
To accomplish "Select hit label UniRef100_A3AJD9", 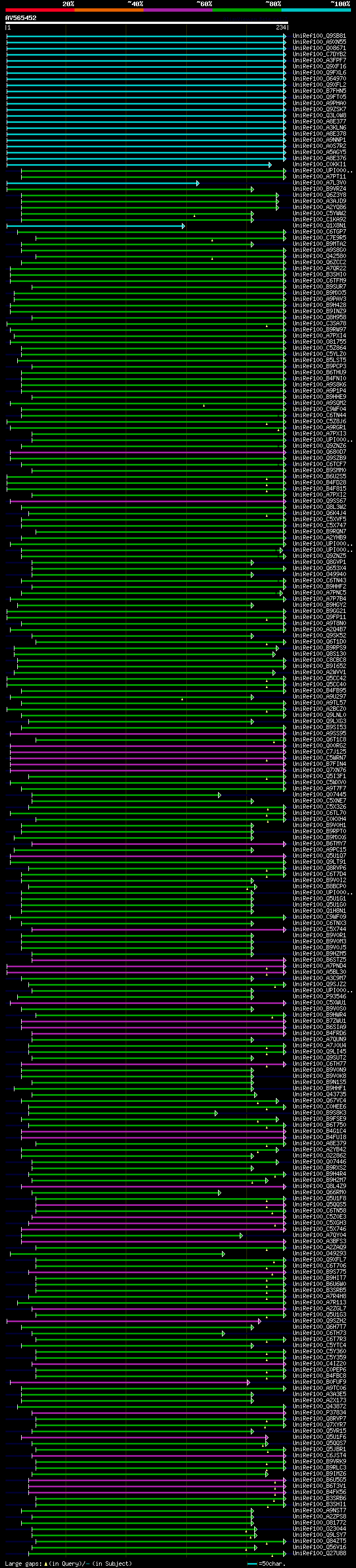I will coord(319,201).
